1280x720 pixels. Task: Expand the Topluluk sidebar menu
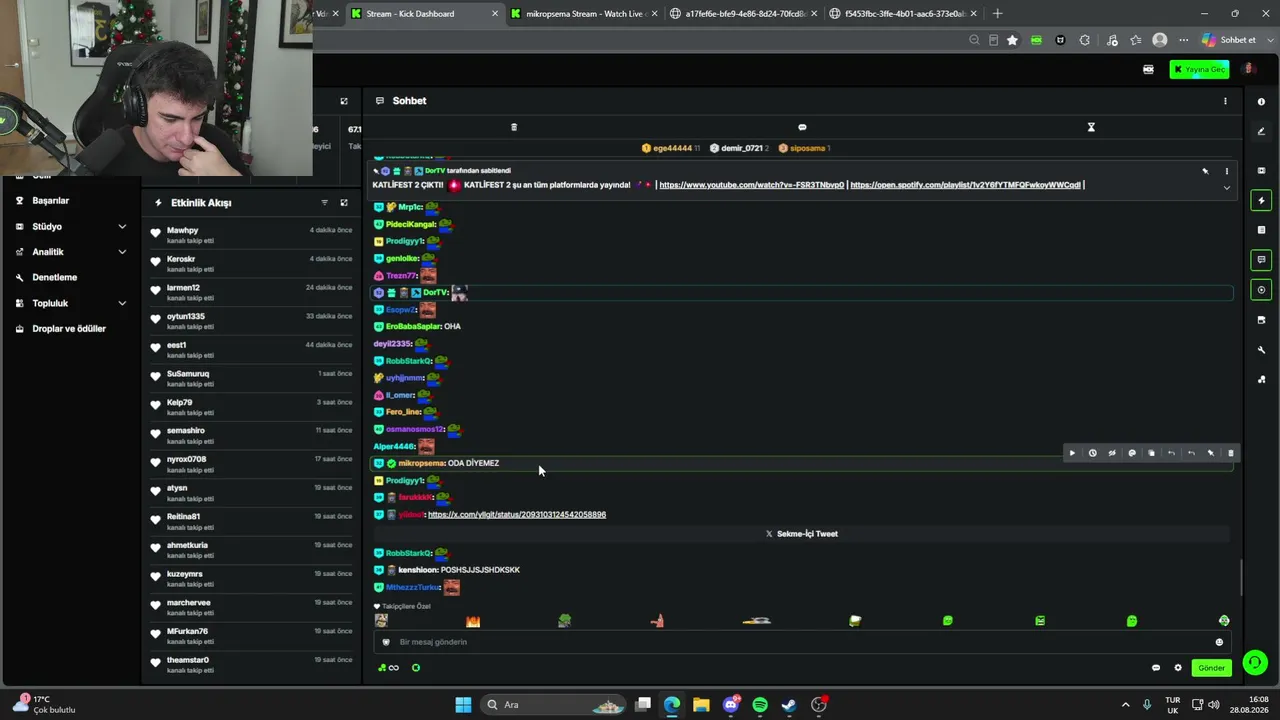click(x=72, y=303)
